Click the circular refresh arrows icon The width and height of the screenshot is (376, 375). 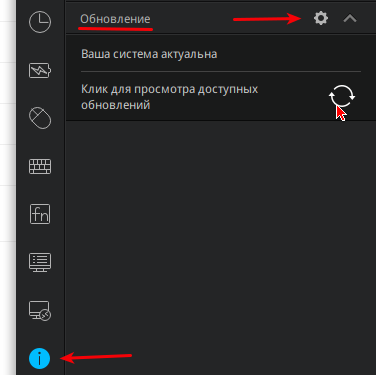(x=342, y=96)
